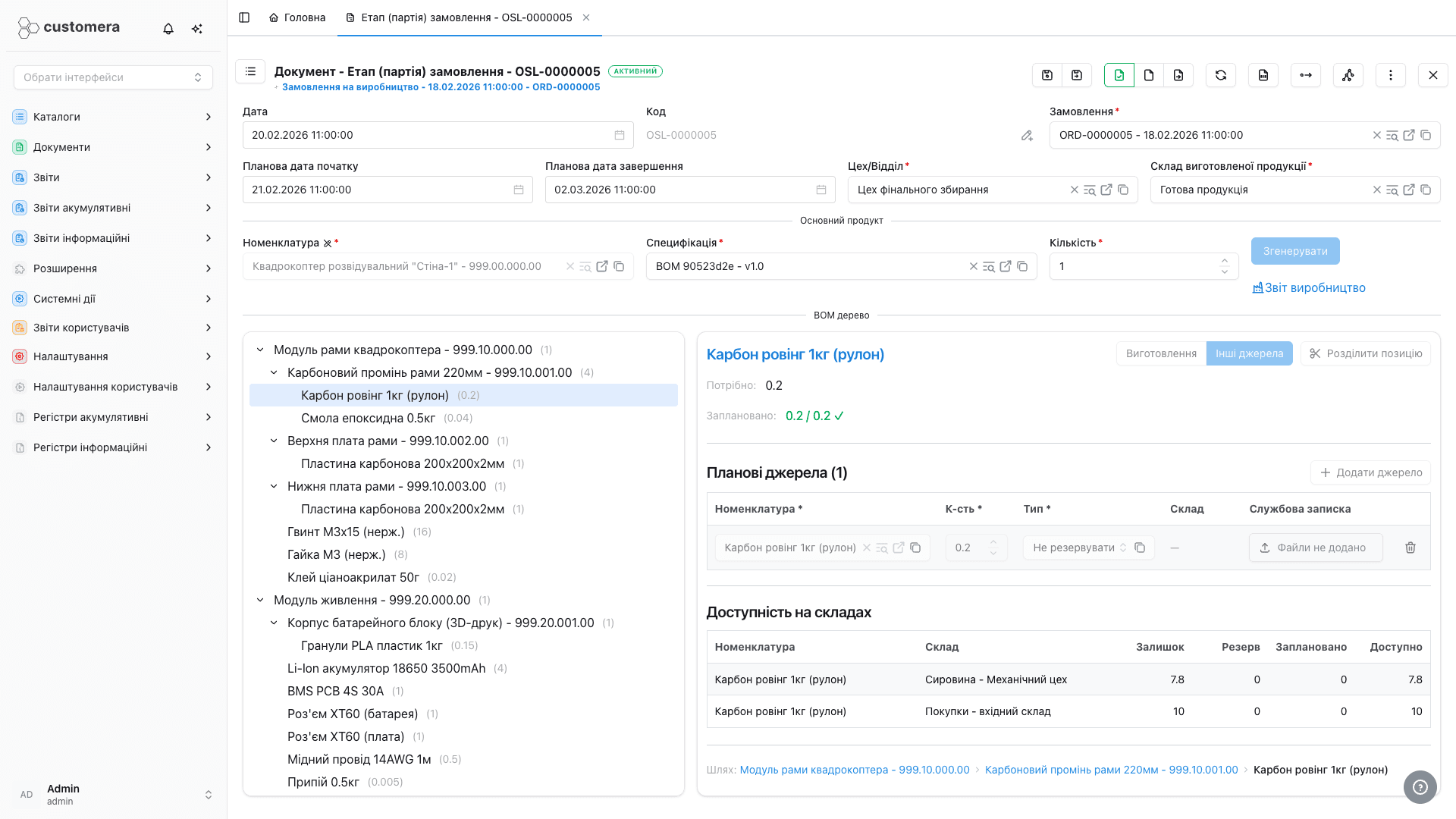Image resolution: width=1456 pixels, height=819 pixels.
Task: Click the document with arrow status icon
Action: pos(1178,75)
